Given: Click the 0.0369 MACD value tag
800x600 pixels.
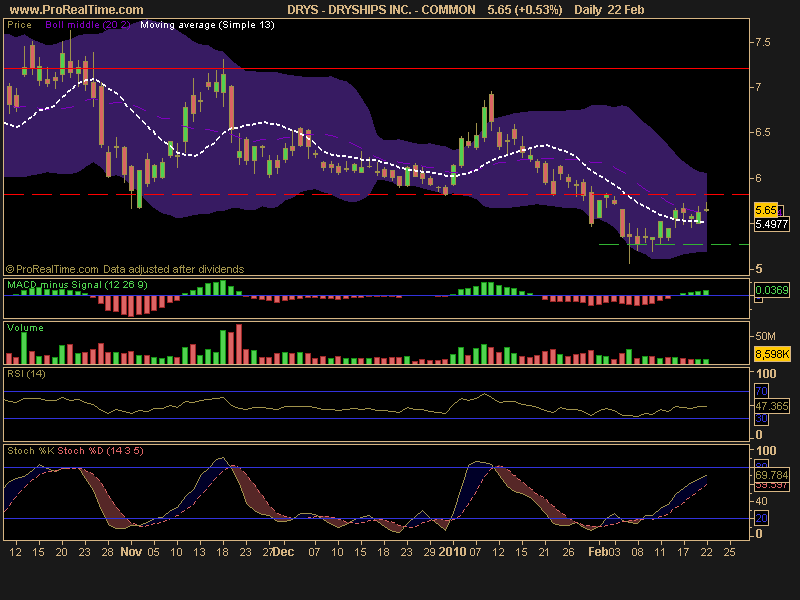Looking at the screenshot, I should click(772, 290).
